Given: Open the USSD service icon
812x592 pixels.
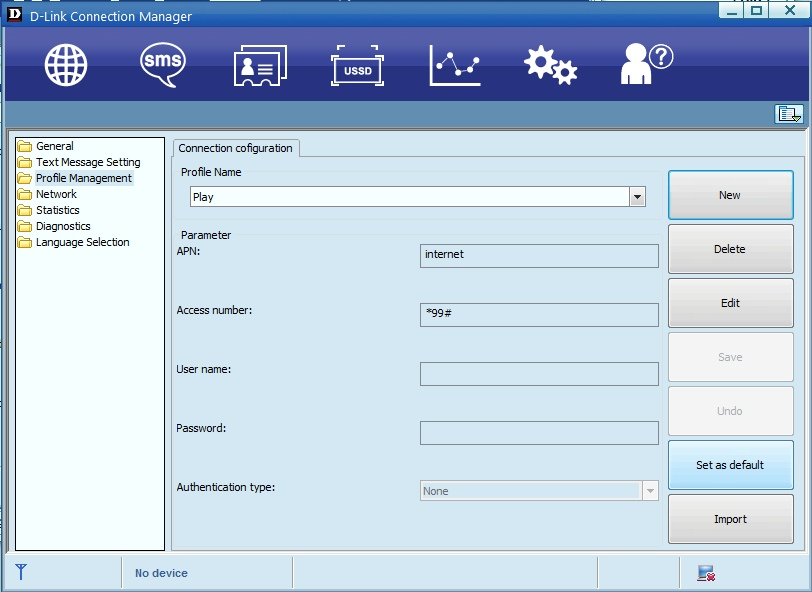Looking at the screenshot, I should 357,66.
